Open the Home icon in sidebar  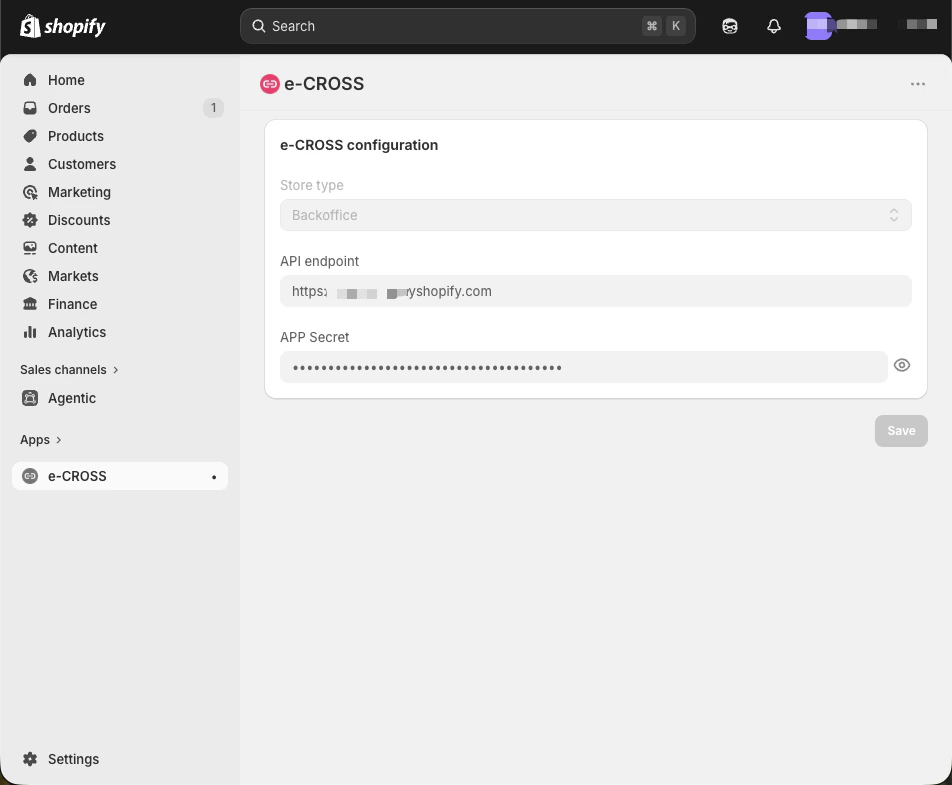coord(30,80)
